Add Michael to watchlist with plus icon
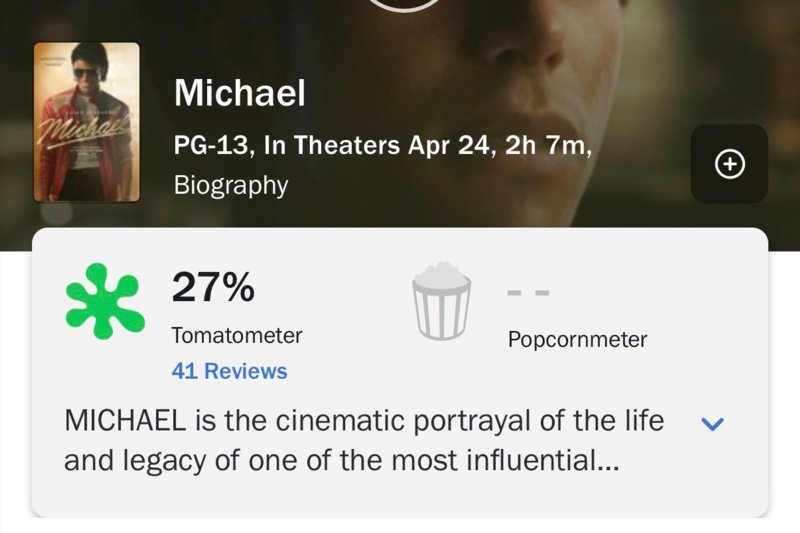The height and width of the screenshot is (533, 800). (x=730, y=164)
